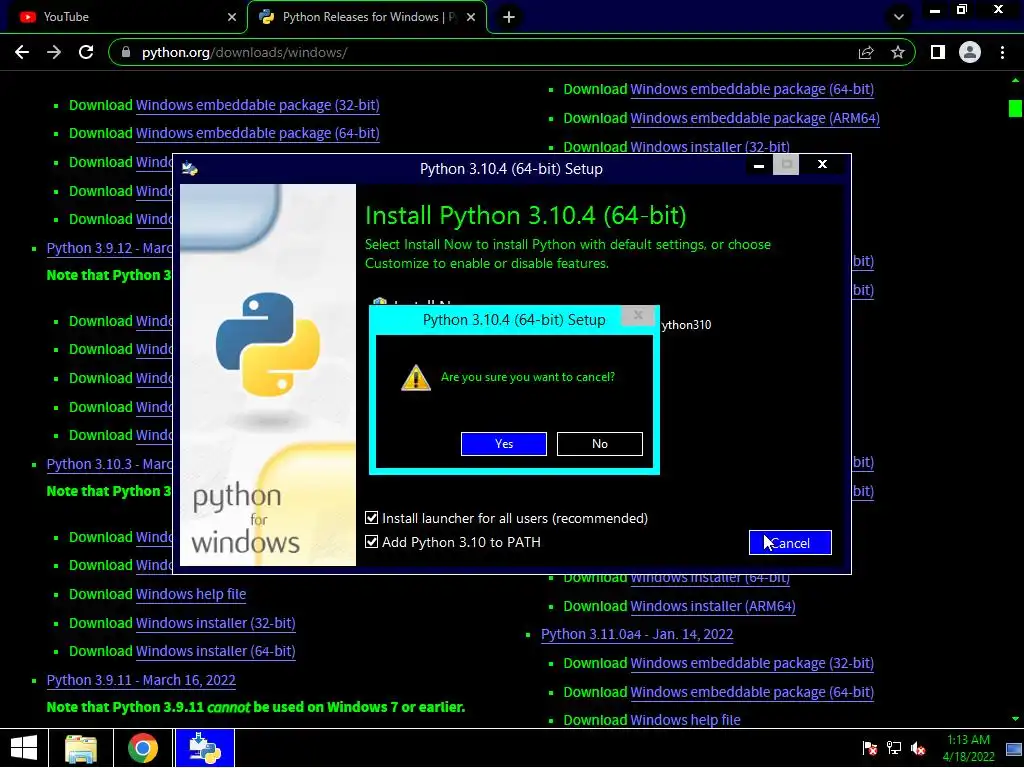The width and height of the screenshot is (1024, 768).
Task: Open Windows embeddable package (32-bit) link top left
Action: 257,105
